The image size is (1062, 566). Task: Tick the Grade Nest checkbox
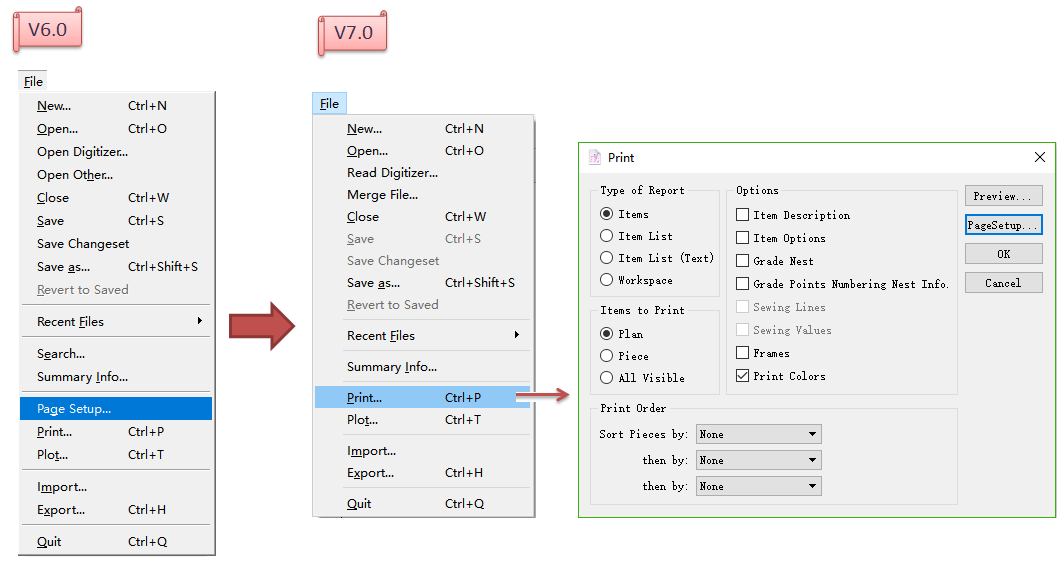coord(743,261)
